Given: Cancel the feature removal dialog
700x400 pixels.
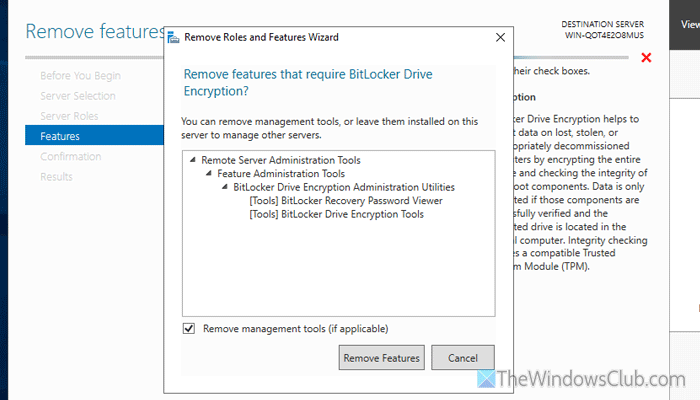Looking at the screenshot, I should pos(462,358).
